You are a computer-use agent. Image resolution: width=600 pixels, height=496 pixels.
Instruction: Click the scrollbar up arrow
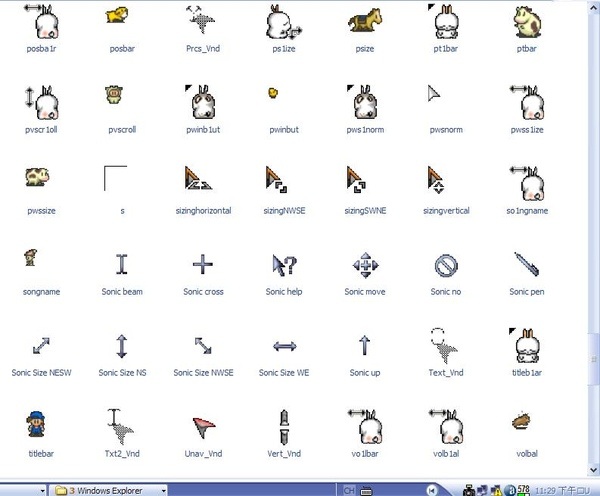(x=593, y=7)
